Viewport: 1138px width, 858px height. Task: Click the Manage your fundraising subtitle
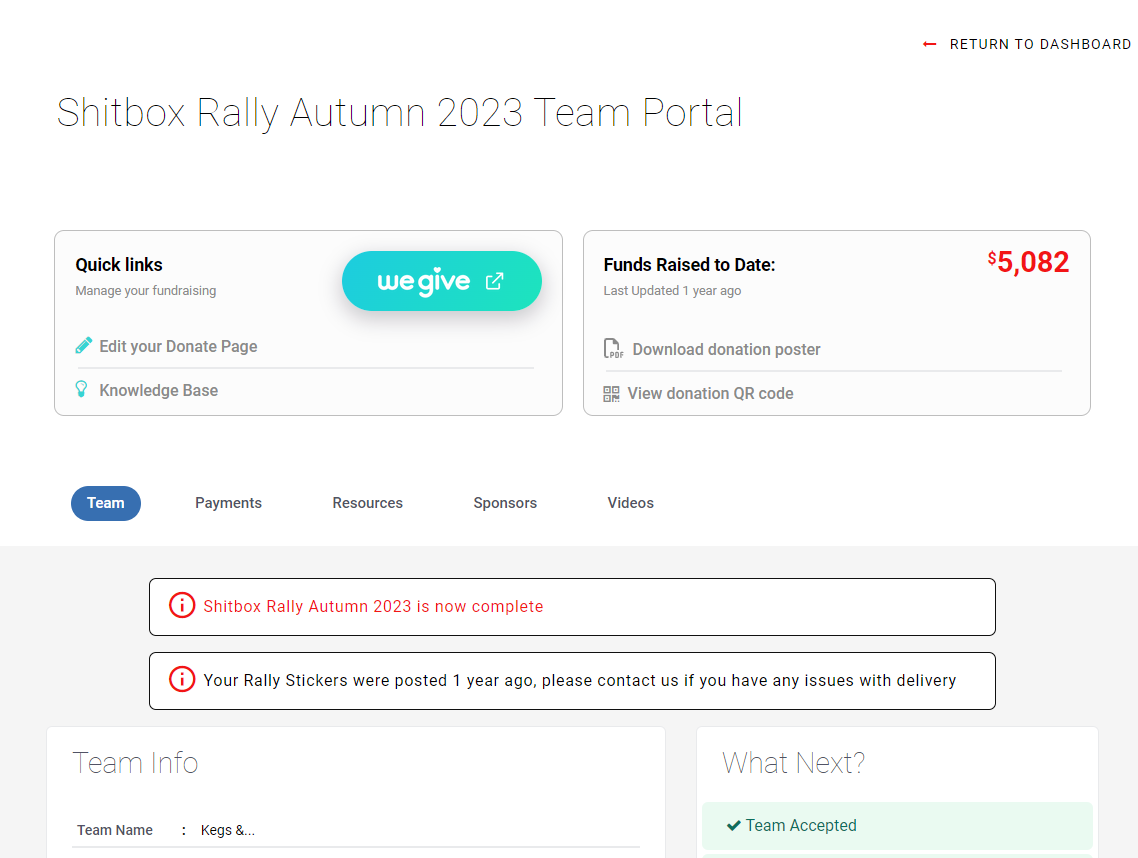point(146,290)
